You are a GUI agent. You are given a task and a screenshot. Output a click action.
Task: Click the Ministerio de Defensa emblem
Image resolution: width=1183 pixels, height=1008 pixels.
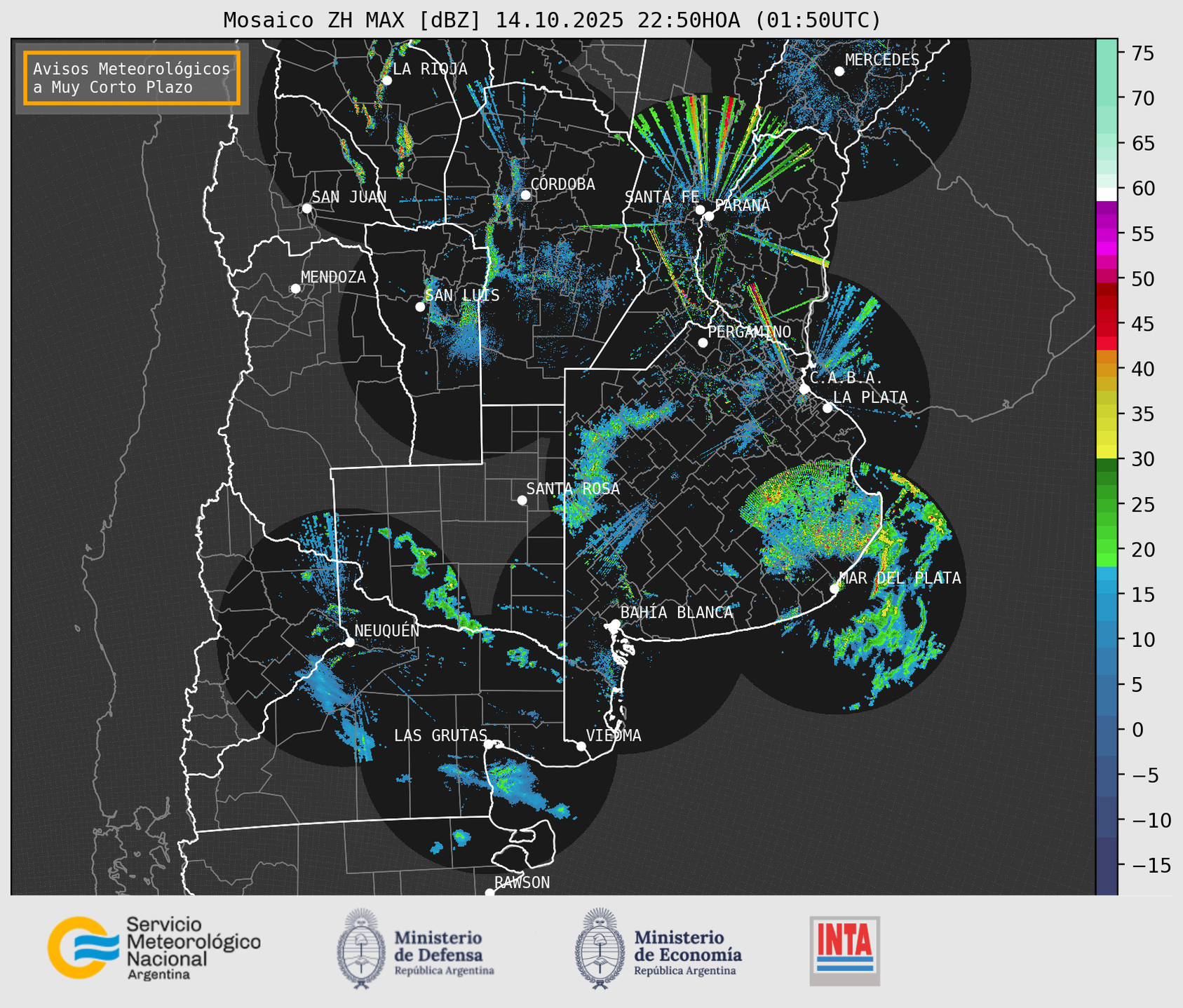(361, 948)
